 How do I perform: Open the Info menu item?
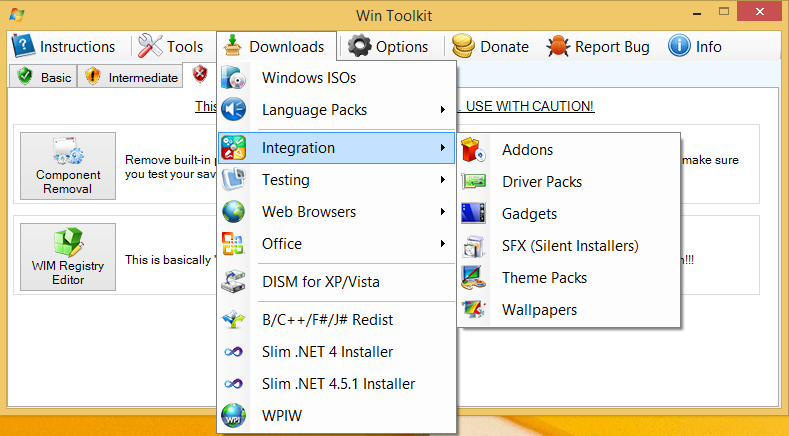pos(695,46)
